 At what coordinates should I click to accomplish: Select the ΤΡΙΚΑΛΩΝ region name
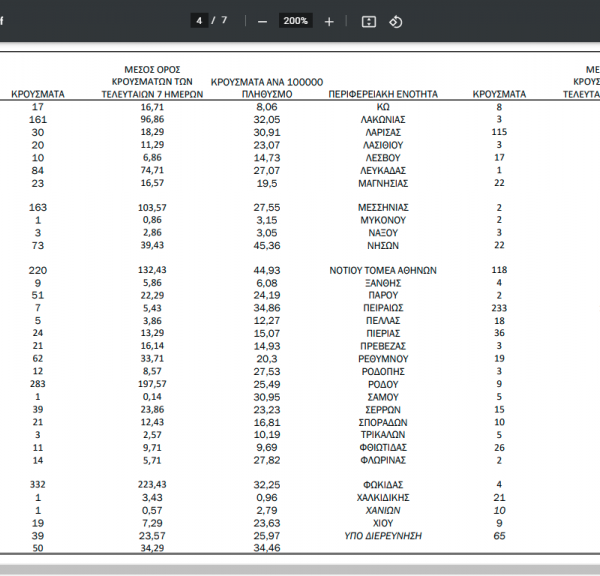383,435
